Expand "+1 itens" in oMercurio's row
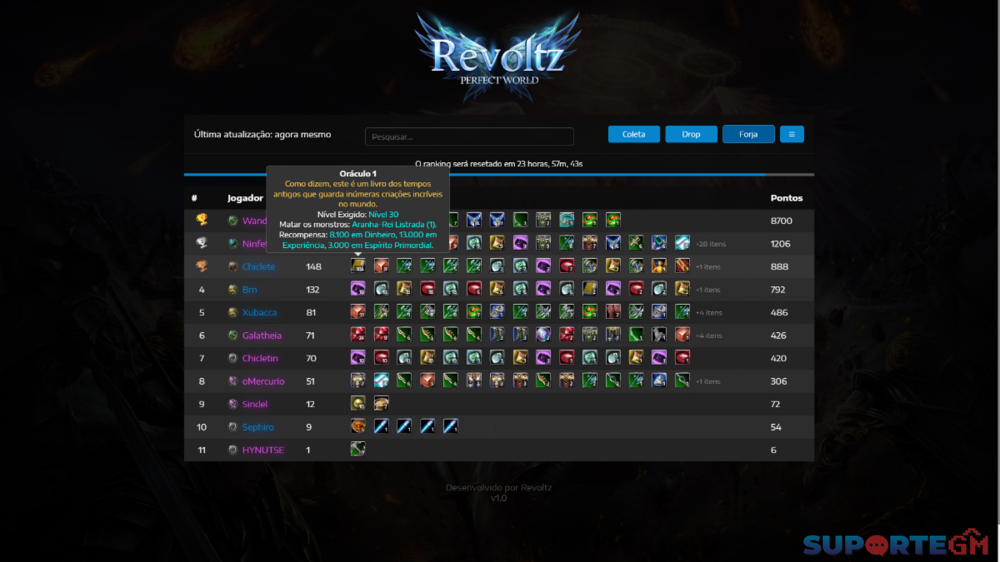This screenshot has width=1000, height=562. point(707,381)
